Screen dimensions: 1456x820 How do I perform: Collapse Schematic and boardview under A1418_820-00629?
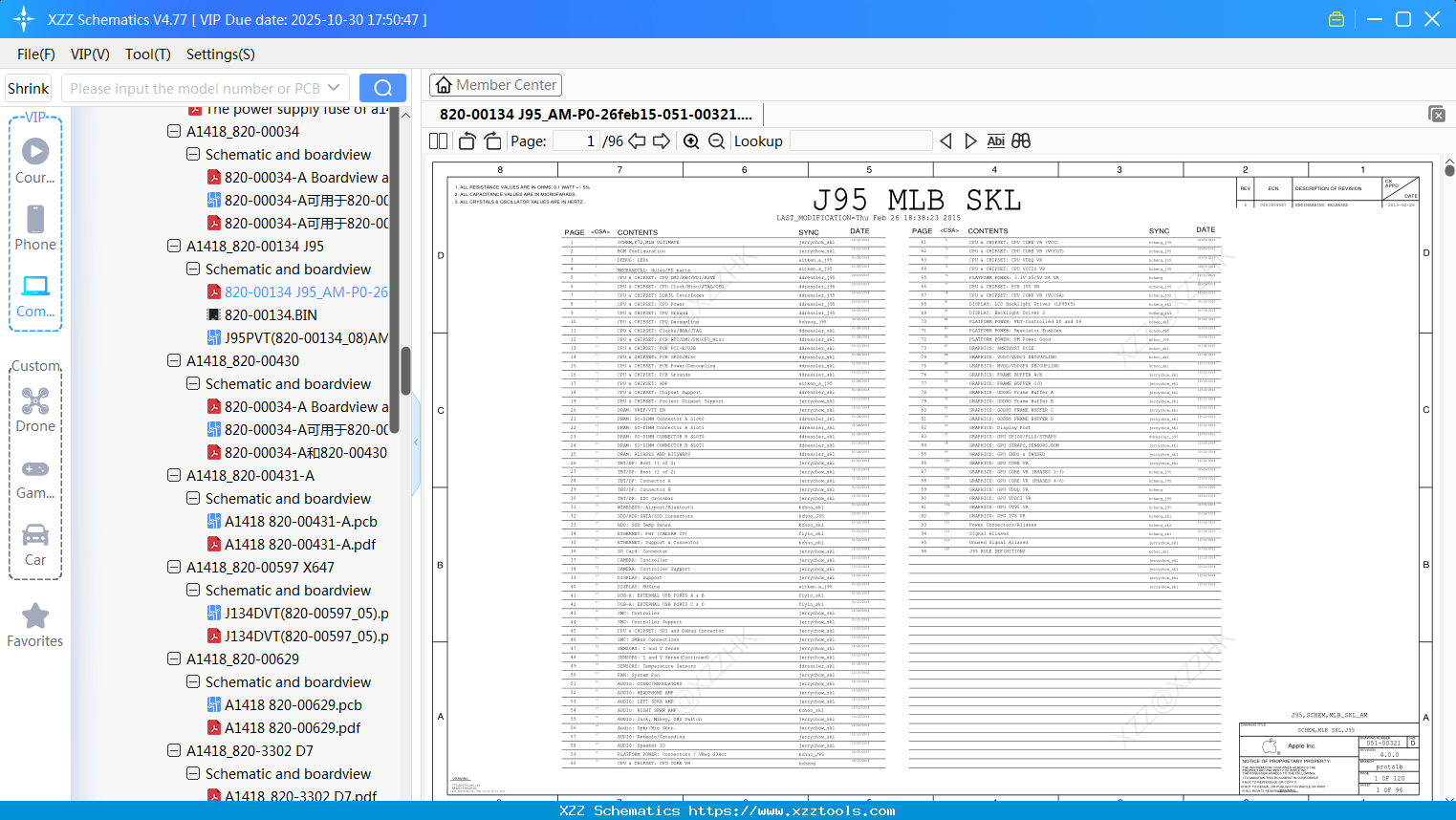(193, 682)
